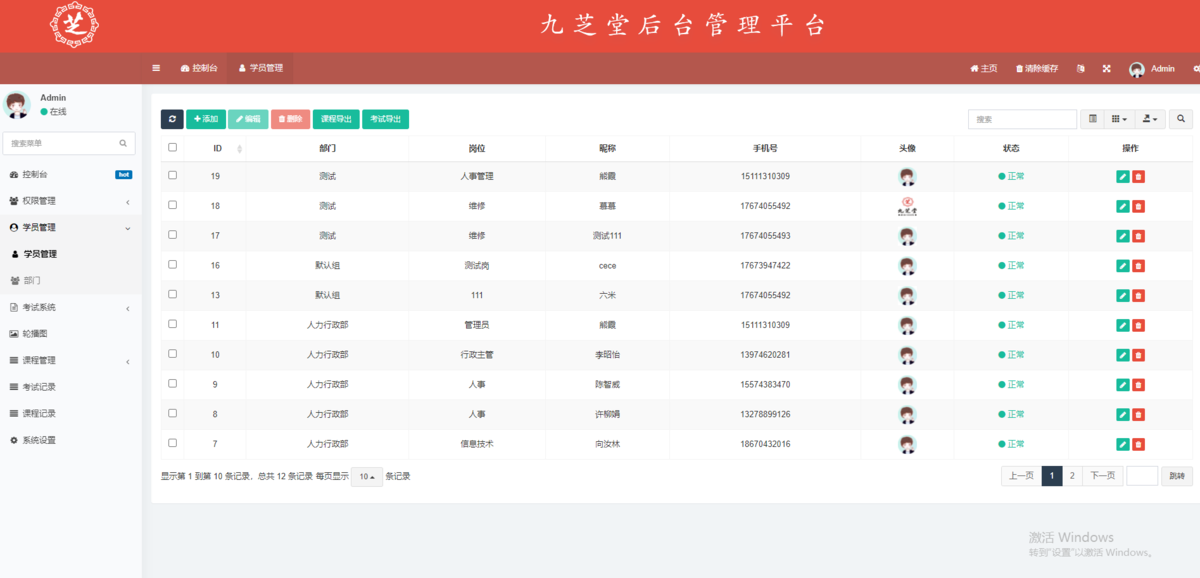Toggle card view icon next to search box

1093,119
